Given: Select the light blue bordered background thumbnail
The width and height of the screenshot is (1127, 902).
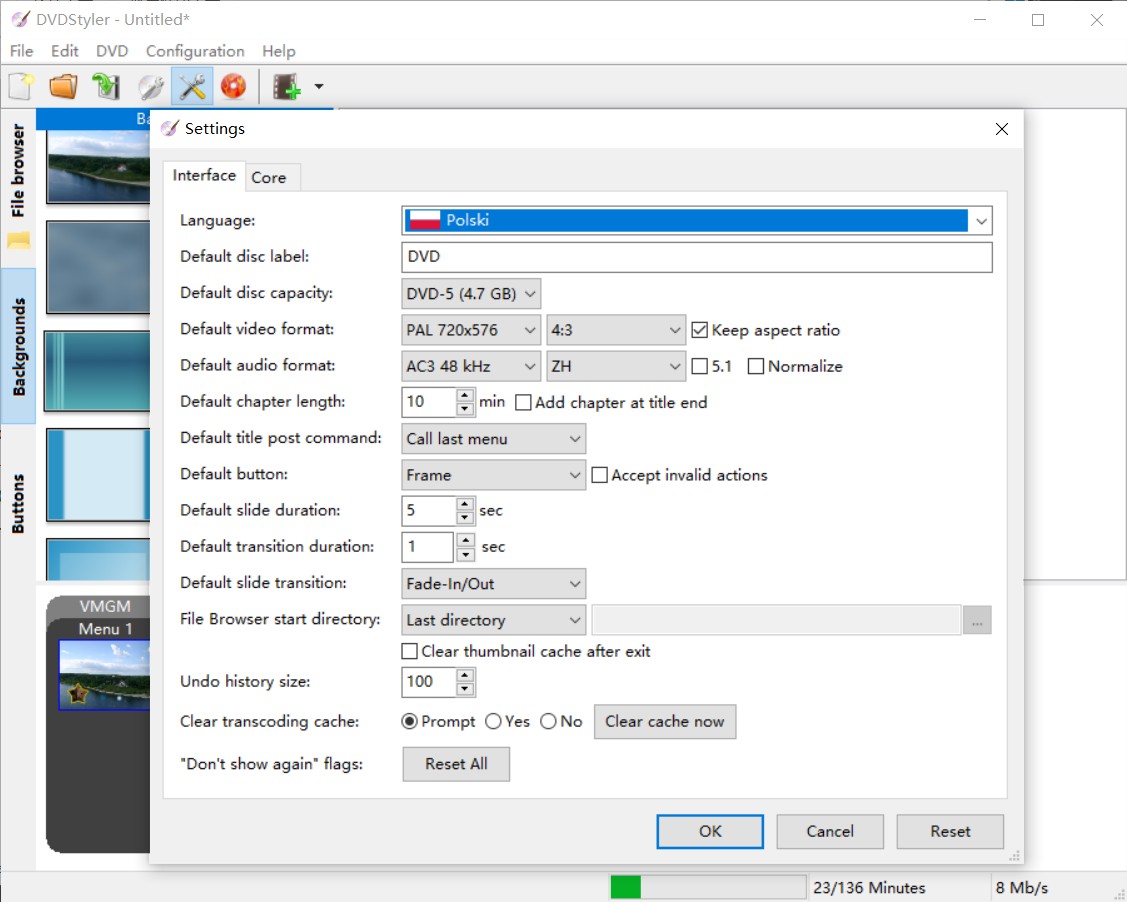Looking at the screenshot, I should pyautogui.click(x=98, y=475).
